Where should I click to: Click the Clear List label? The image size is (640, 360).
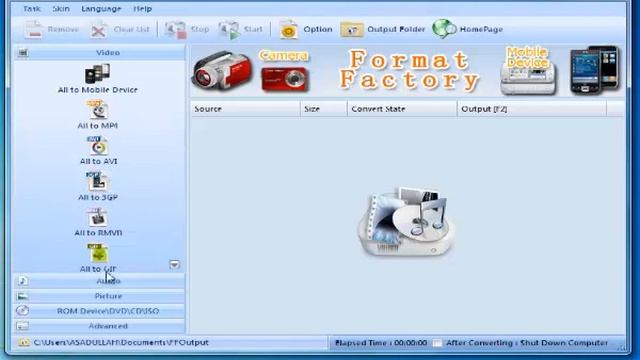pos(131,29)
